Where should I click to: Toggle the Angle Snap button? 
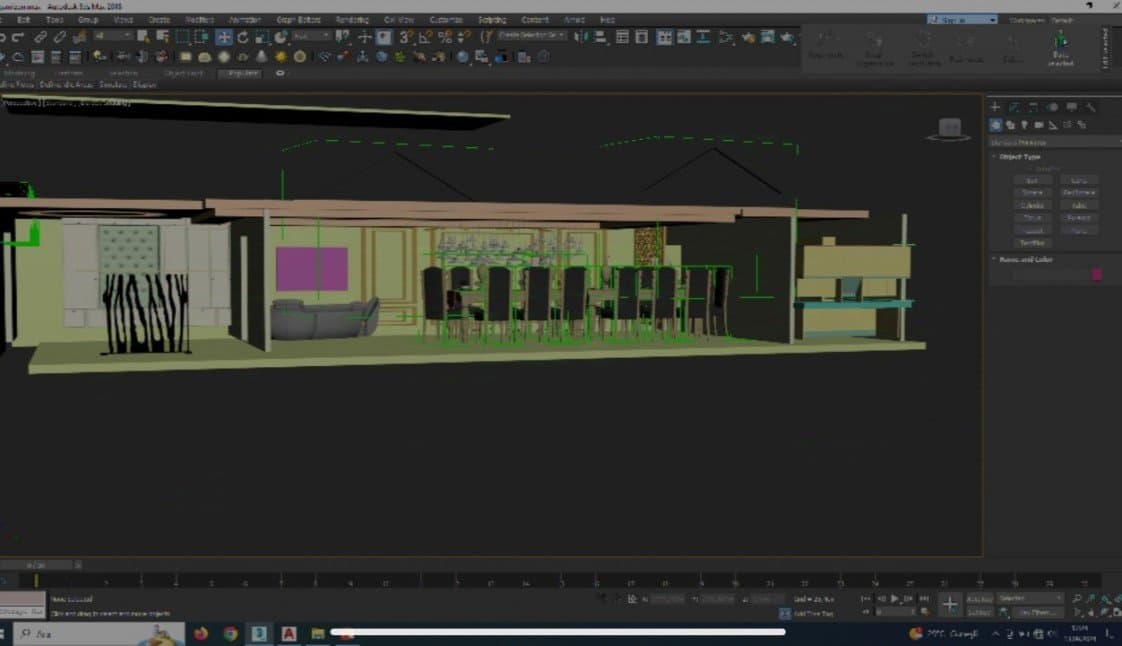(426, 37)
